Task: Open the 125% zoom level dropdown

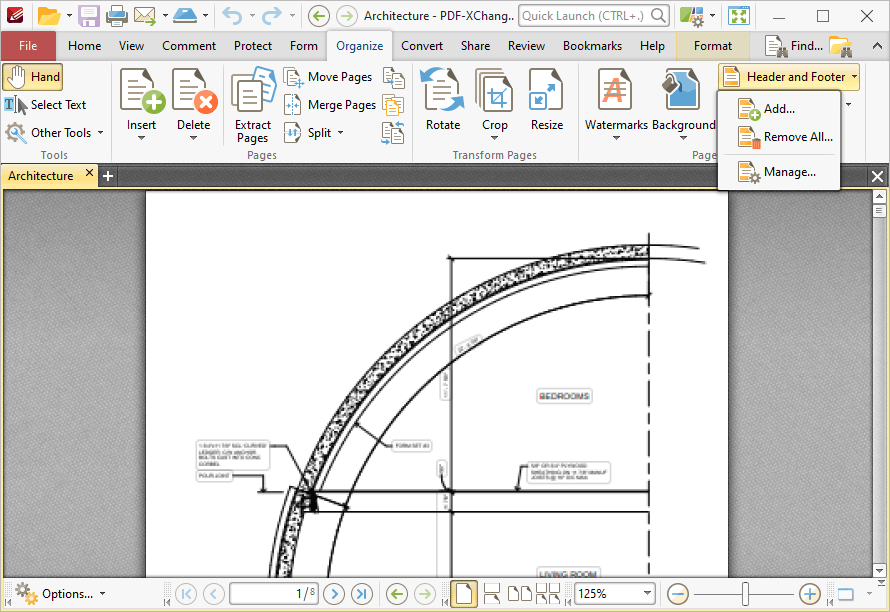Action: (647, 594)
